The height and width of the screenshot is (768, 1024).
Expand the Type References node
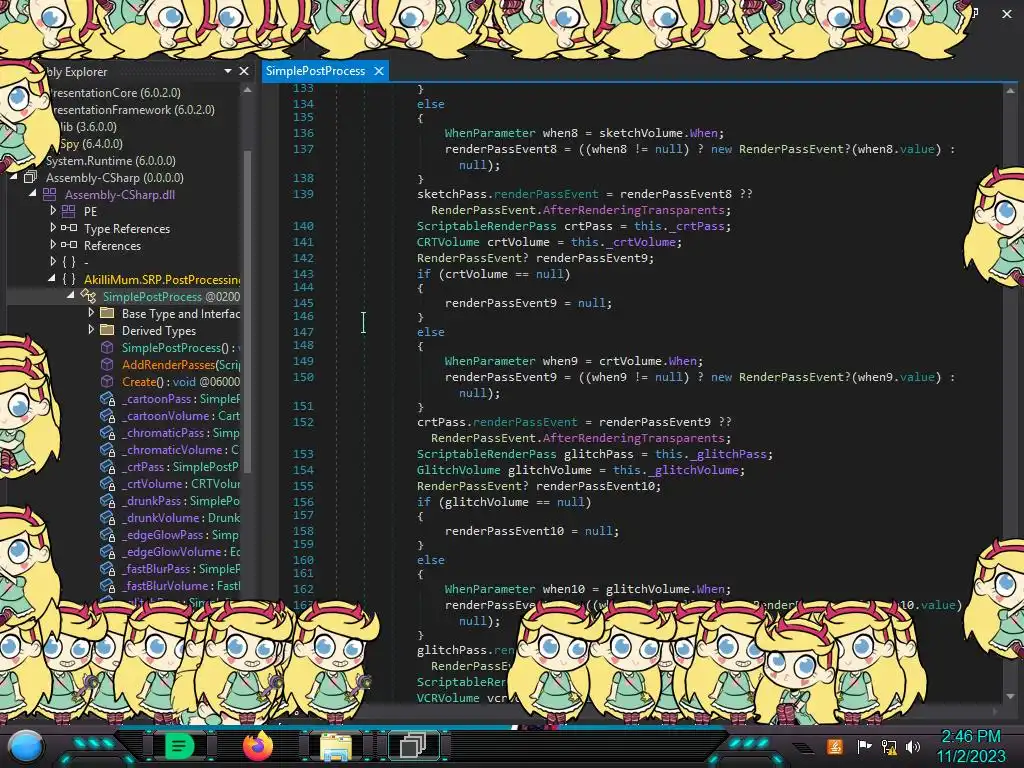(53, 228)
